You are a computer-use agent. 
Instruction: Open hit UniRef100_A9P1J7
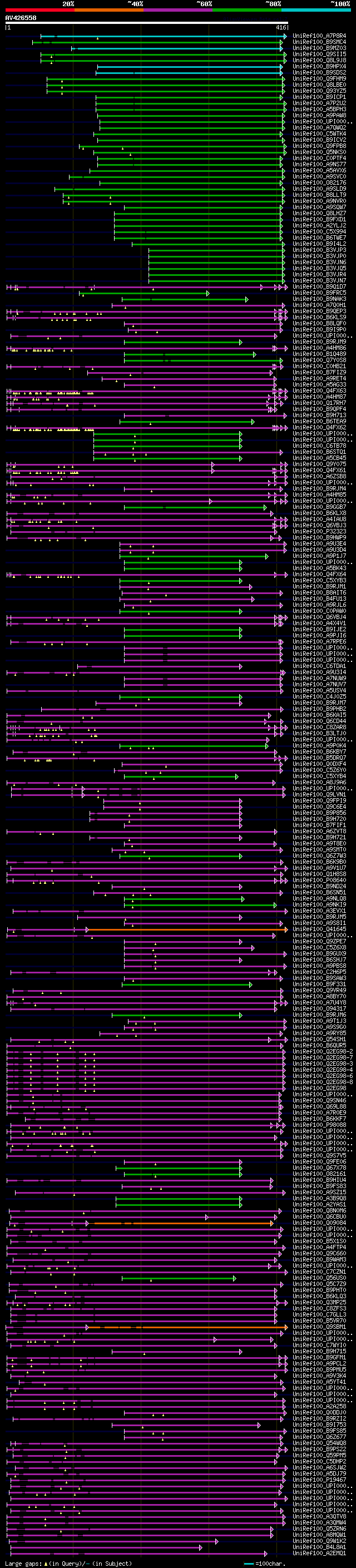[x=319, y=556]
